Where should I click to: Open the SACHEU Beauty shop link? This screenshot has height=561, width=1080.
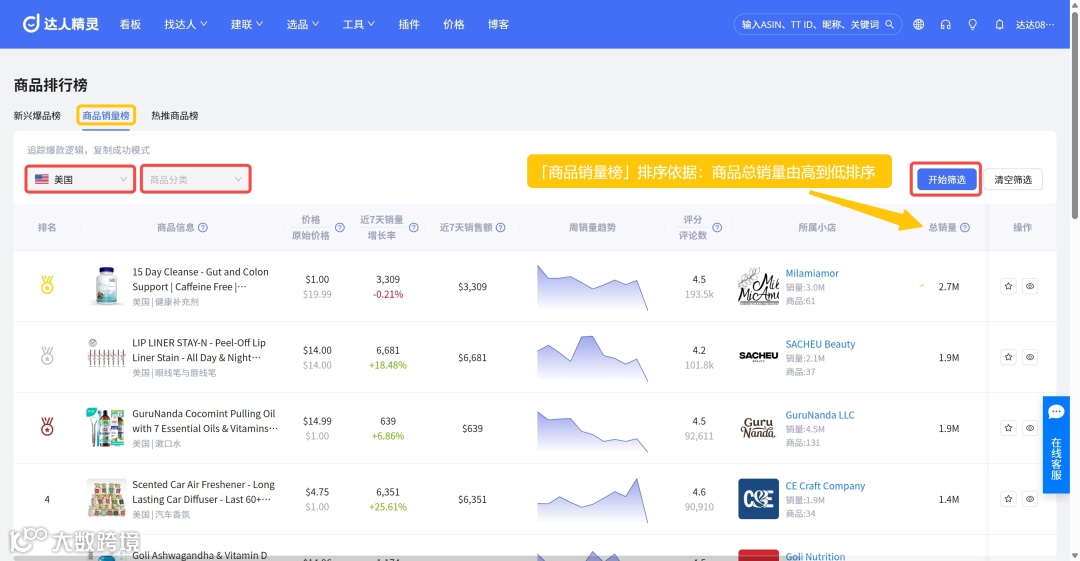tap(820, 344)
